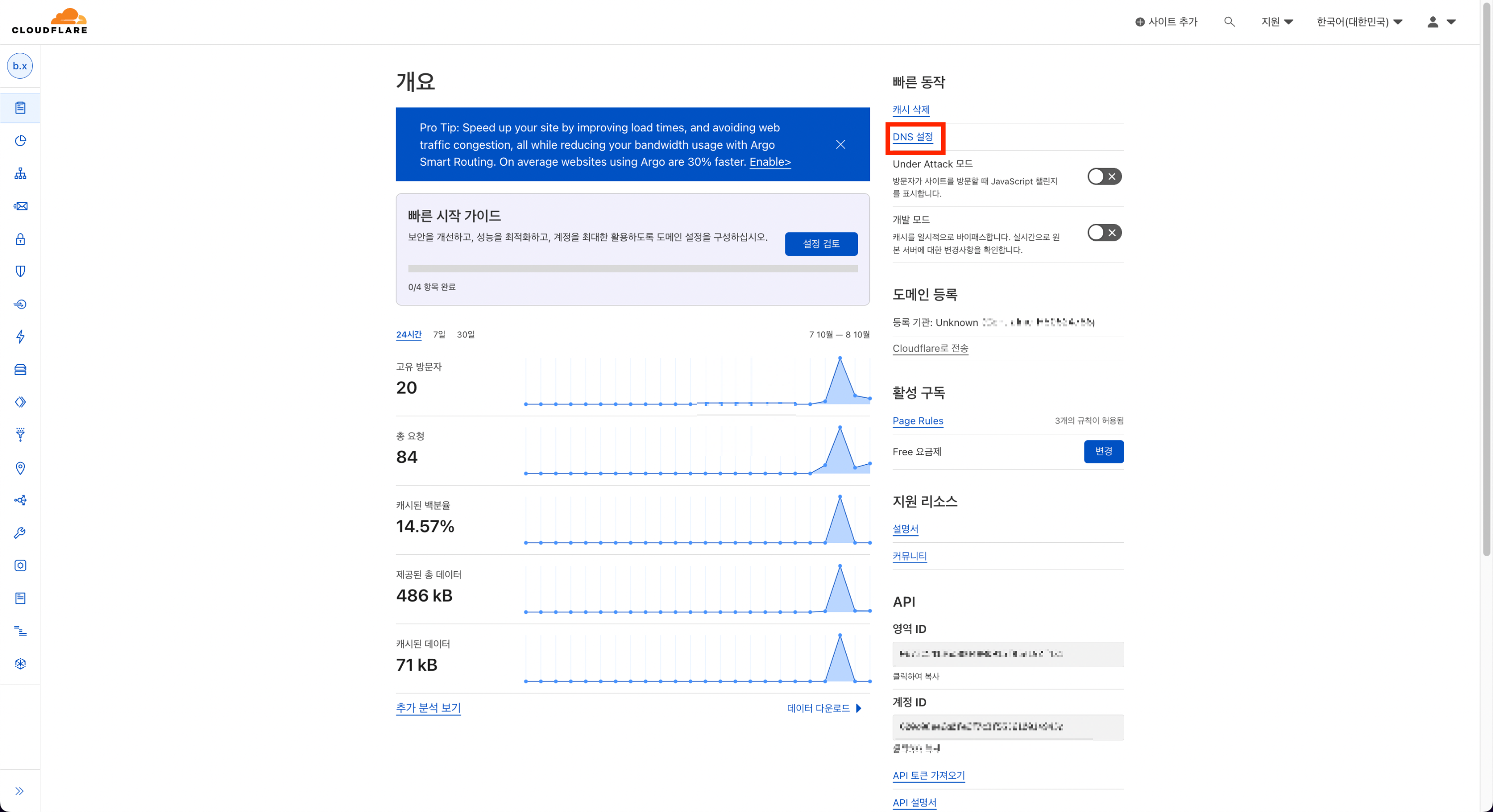Switch analytics range to 7일

coord(439,334)
